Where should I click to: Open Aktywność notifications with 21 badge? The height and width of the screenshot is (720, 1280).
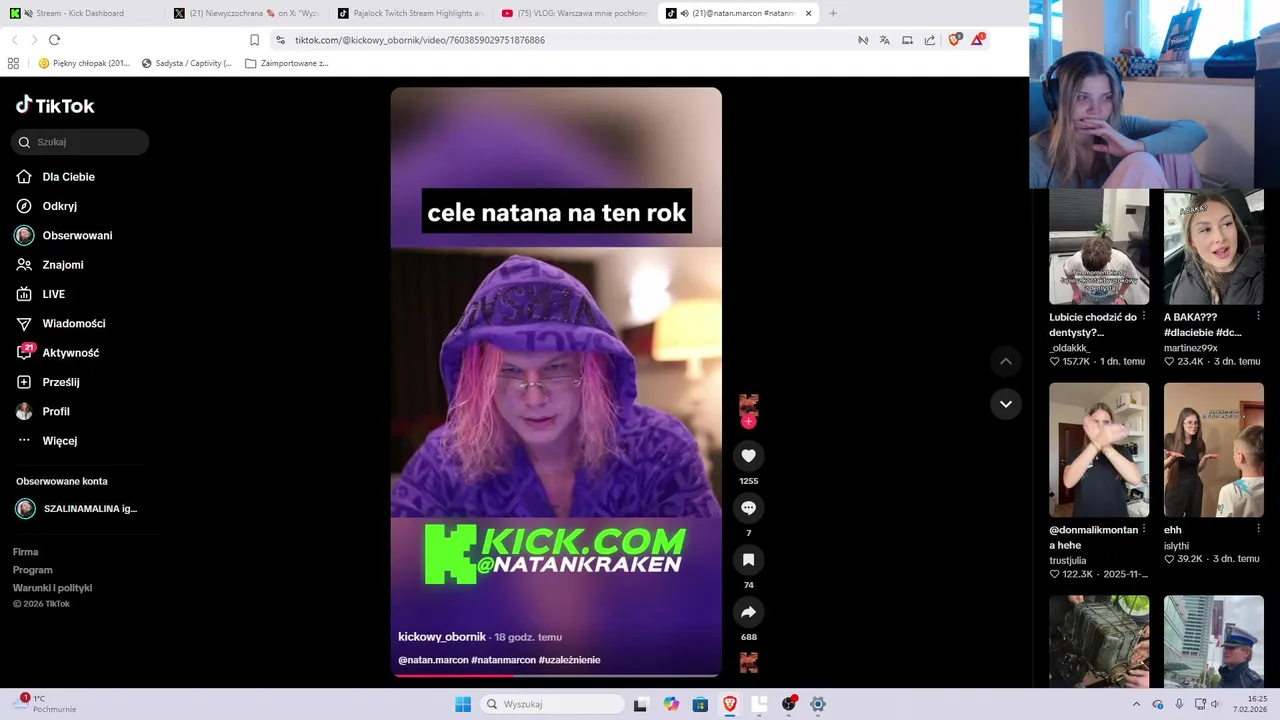[70, 353]
